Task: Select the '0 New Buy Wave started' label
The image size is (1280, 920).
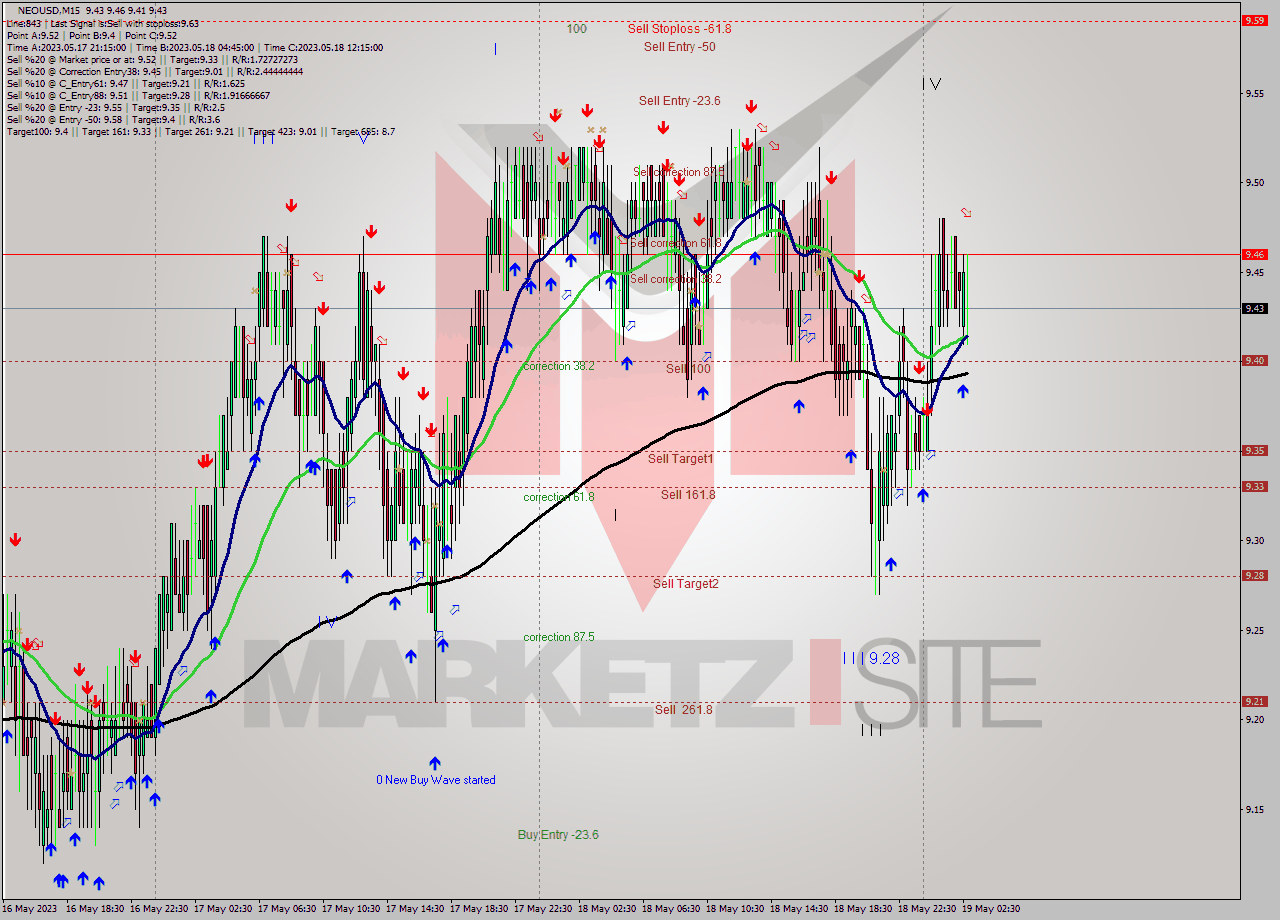Action: (x=435, y=780)
